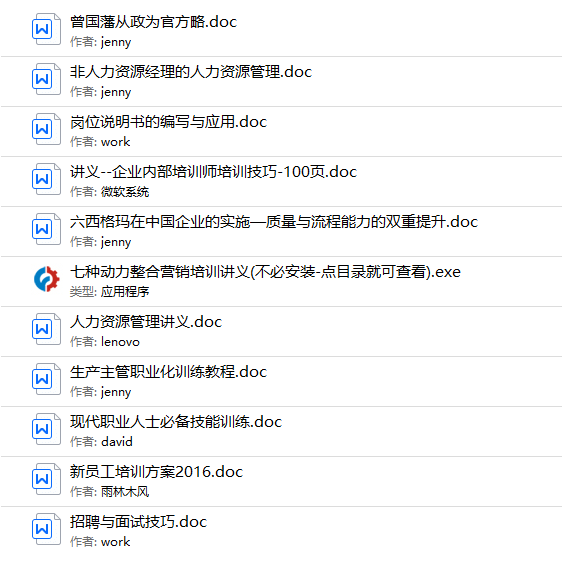562x562 pixels.
Task: Click the document icon for 非人力资源经理的人力资源管理.doc
Action: 46,79
